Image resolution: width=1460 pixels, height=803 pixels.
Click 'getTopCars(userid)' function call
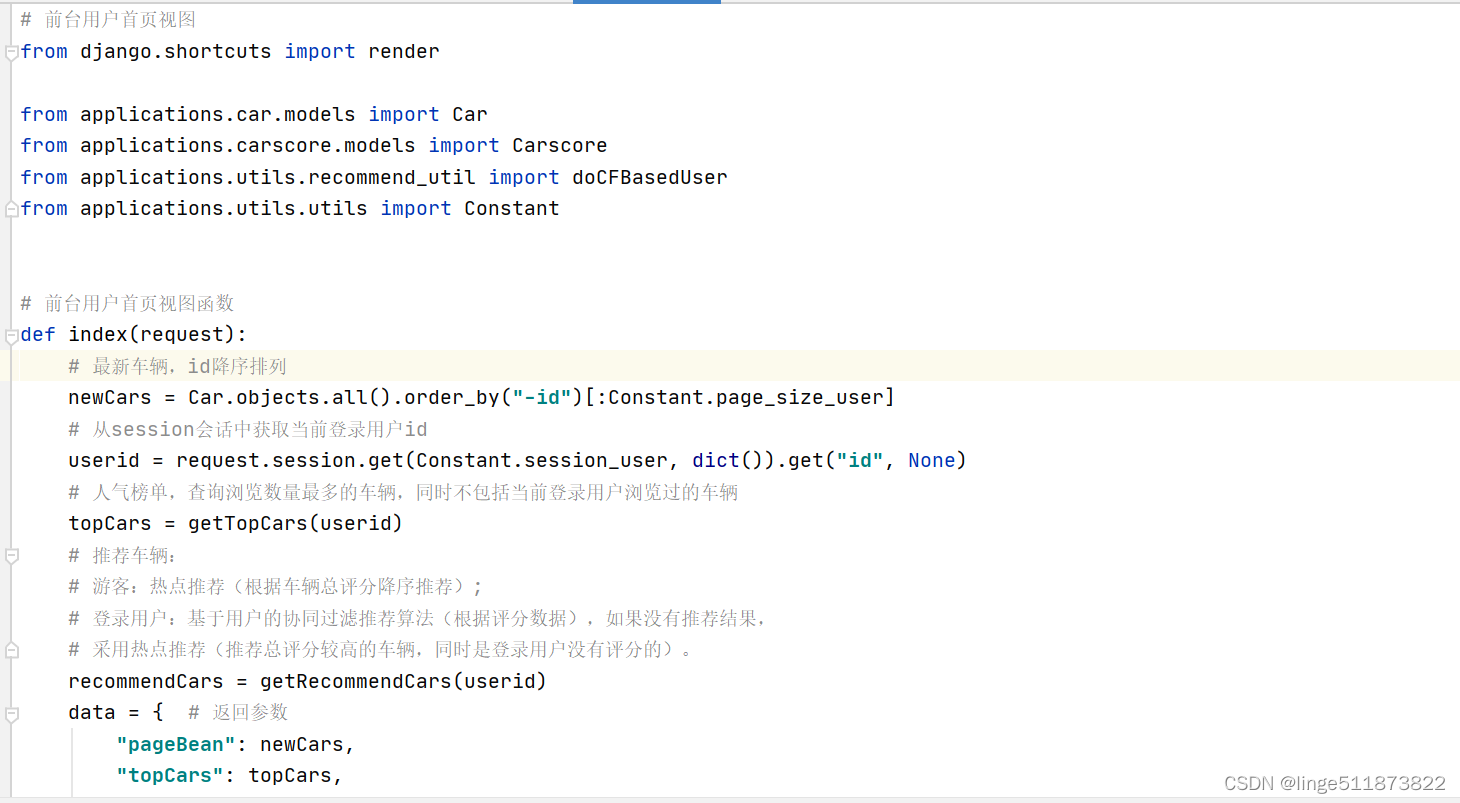click(x=295, y=523)
